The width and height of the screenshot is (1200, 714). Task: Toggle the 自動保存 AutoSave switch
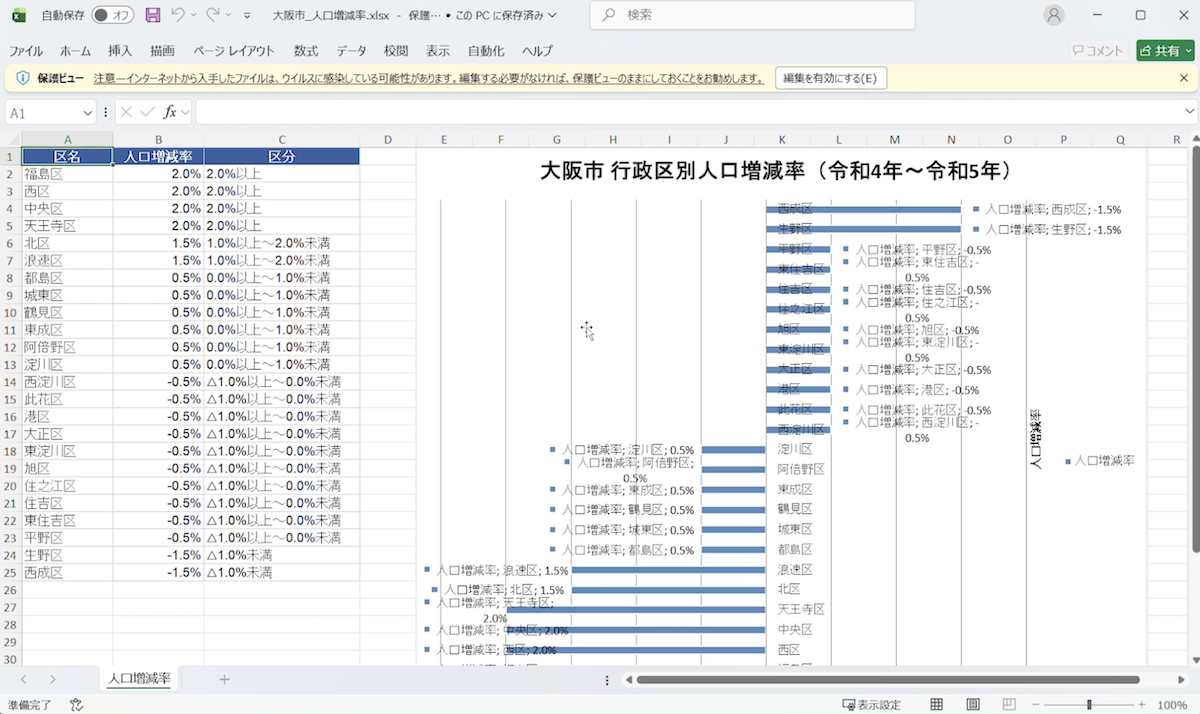[x=113, y=15]
